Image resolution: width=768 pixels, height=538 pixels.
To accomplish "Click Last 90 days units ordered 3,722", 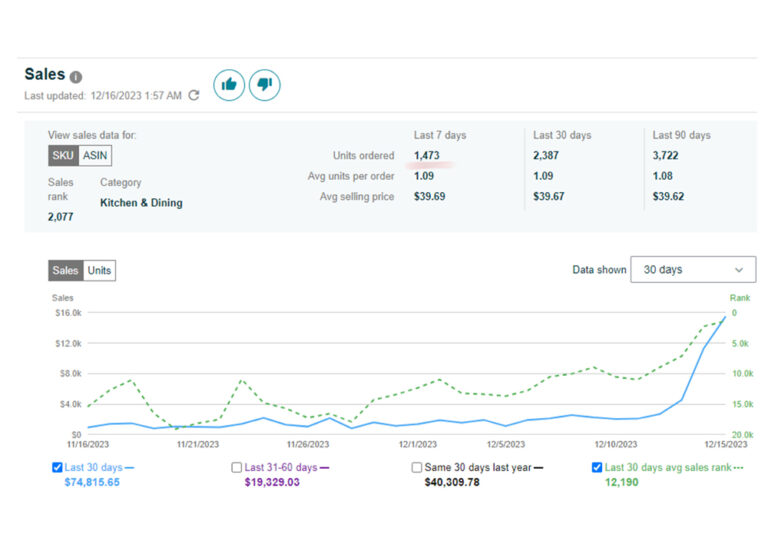I will (x=665, y=155).
